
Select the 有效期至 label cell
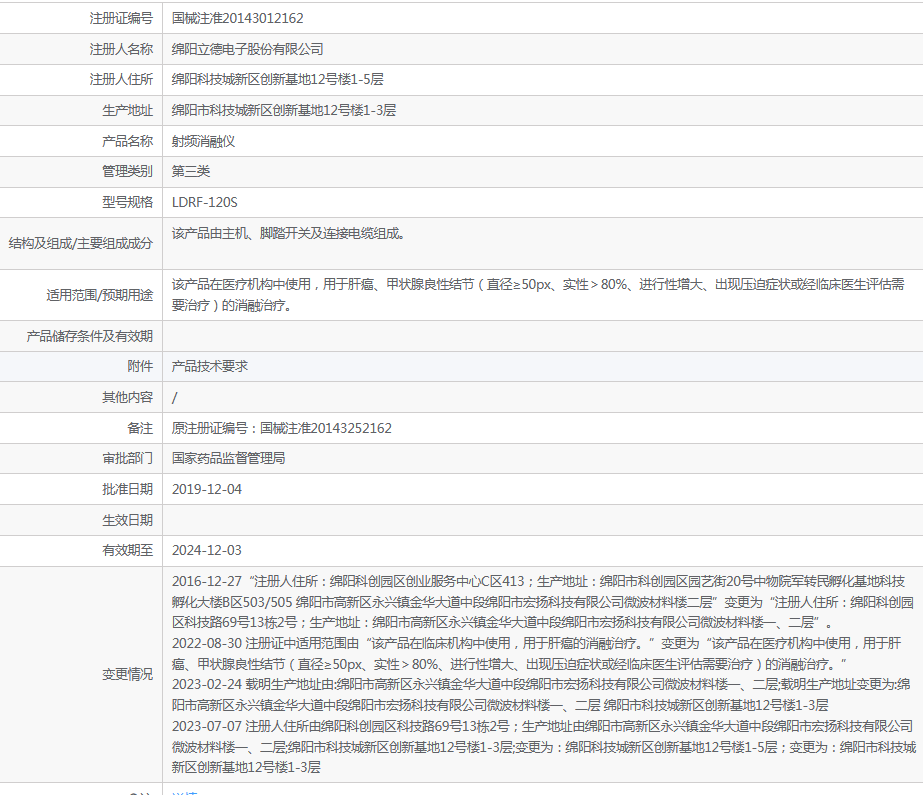click(127, 550)
